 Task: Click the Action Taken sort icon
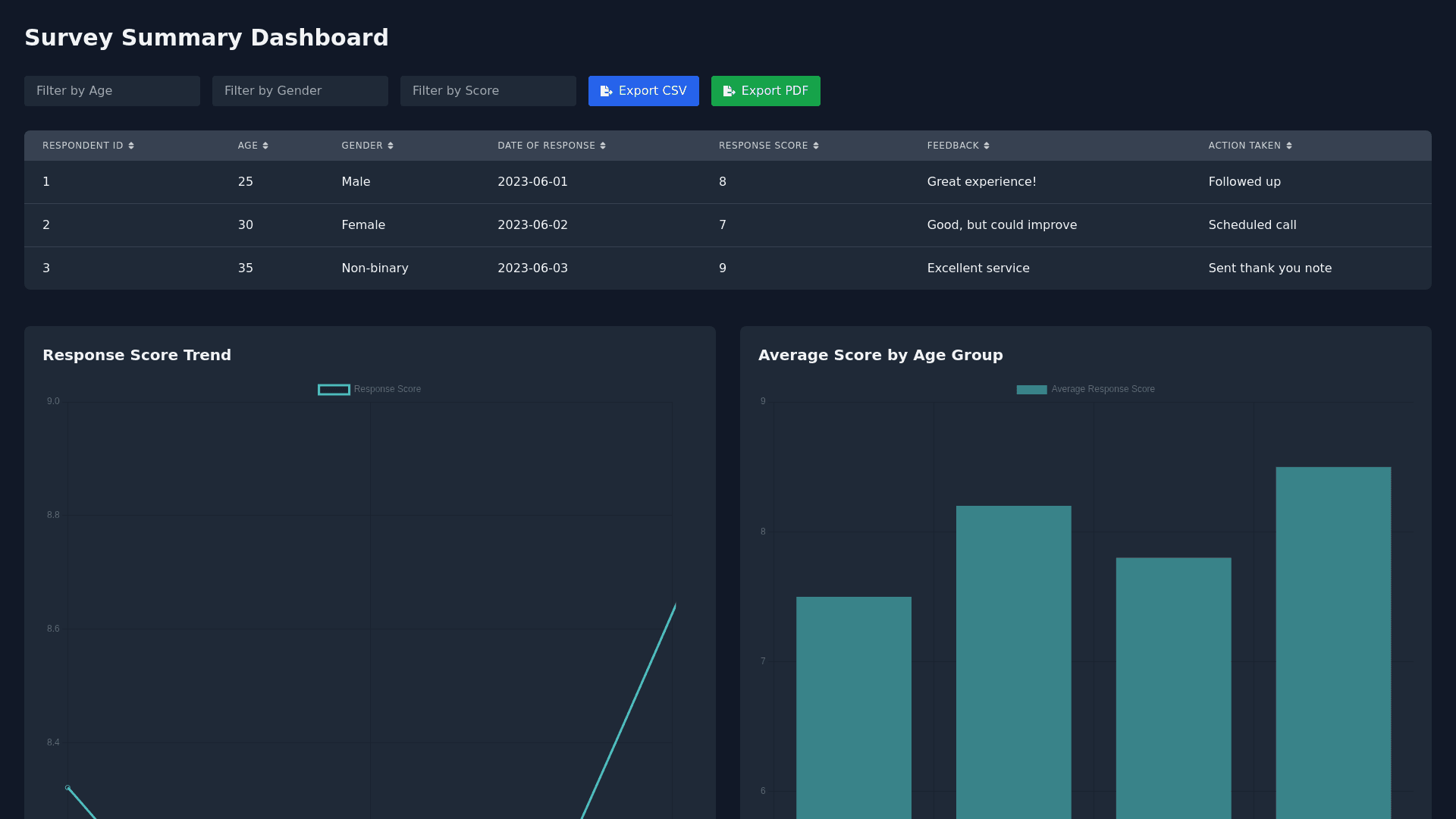(x=1289, y=146)
